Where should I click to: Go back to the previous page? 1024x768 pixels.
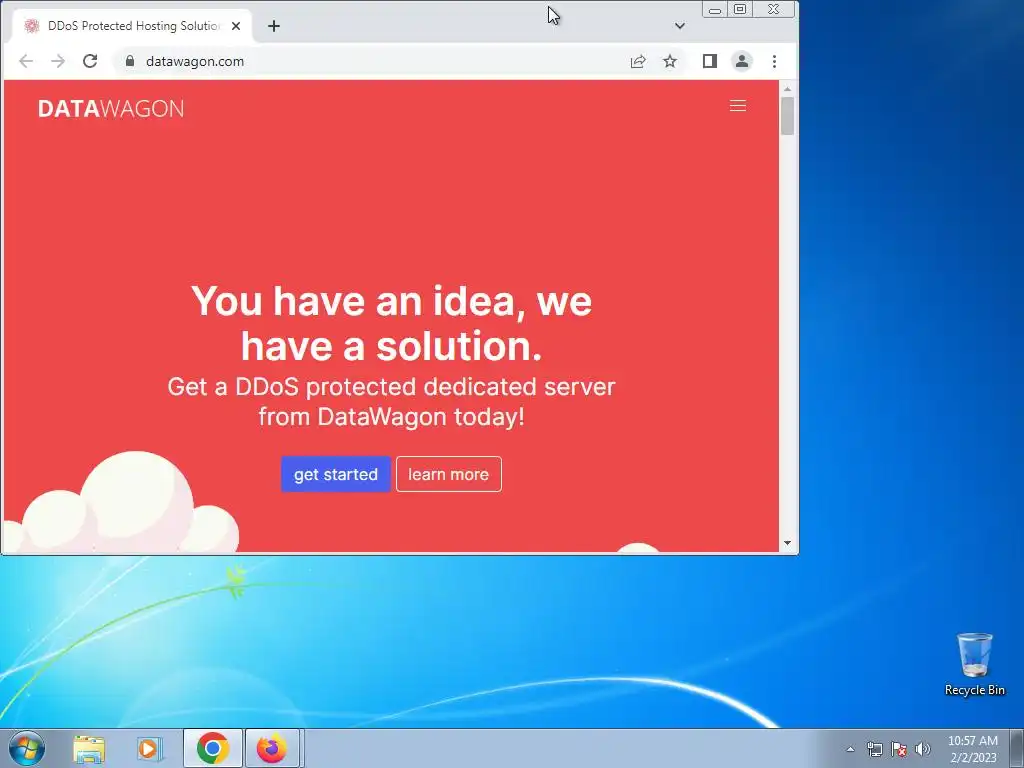(x=26, y=61)
